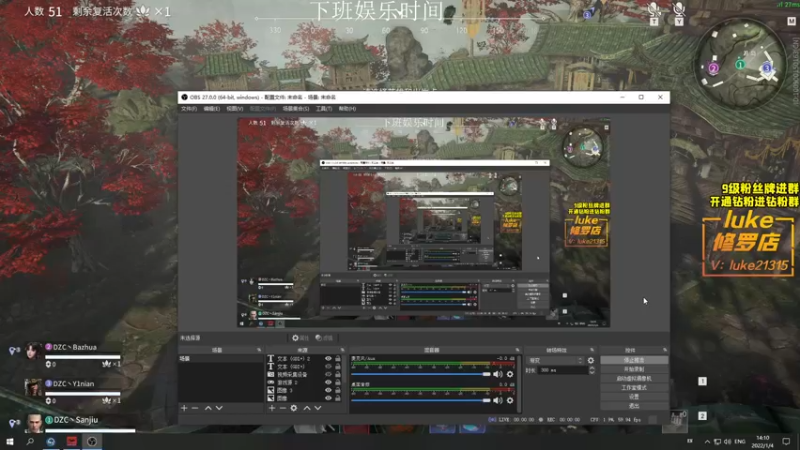Pop out the sources dock panel
The height and width of the screenshot is (450, 800).
pyautogui.click(x=342, y=350)
